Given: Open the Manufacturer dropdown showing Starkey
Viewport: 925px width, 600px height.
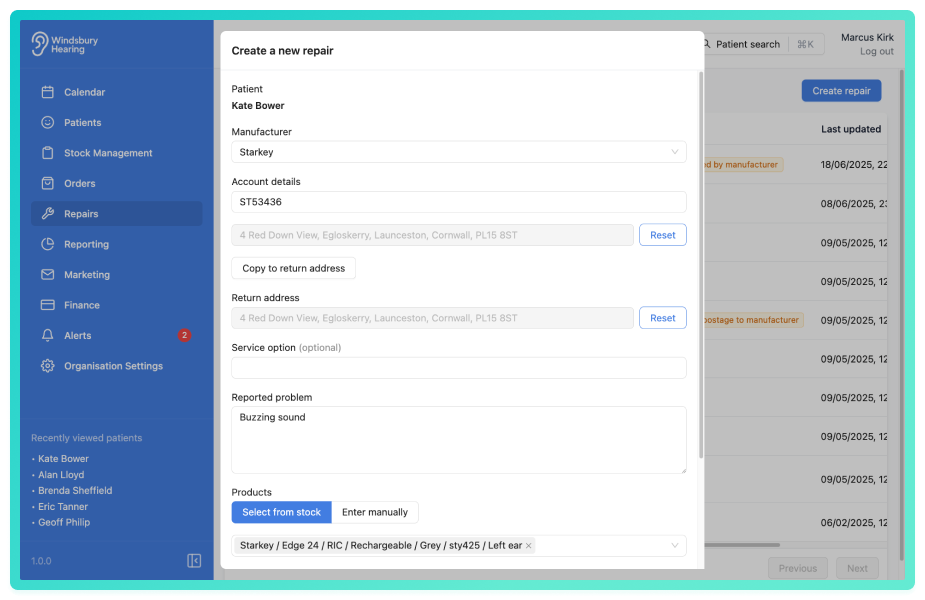Looking at the screenshot, I should click(x=458, y=152).
